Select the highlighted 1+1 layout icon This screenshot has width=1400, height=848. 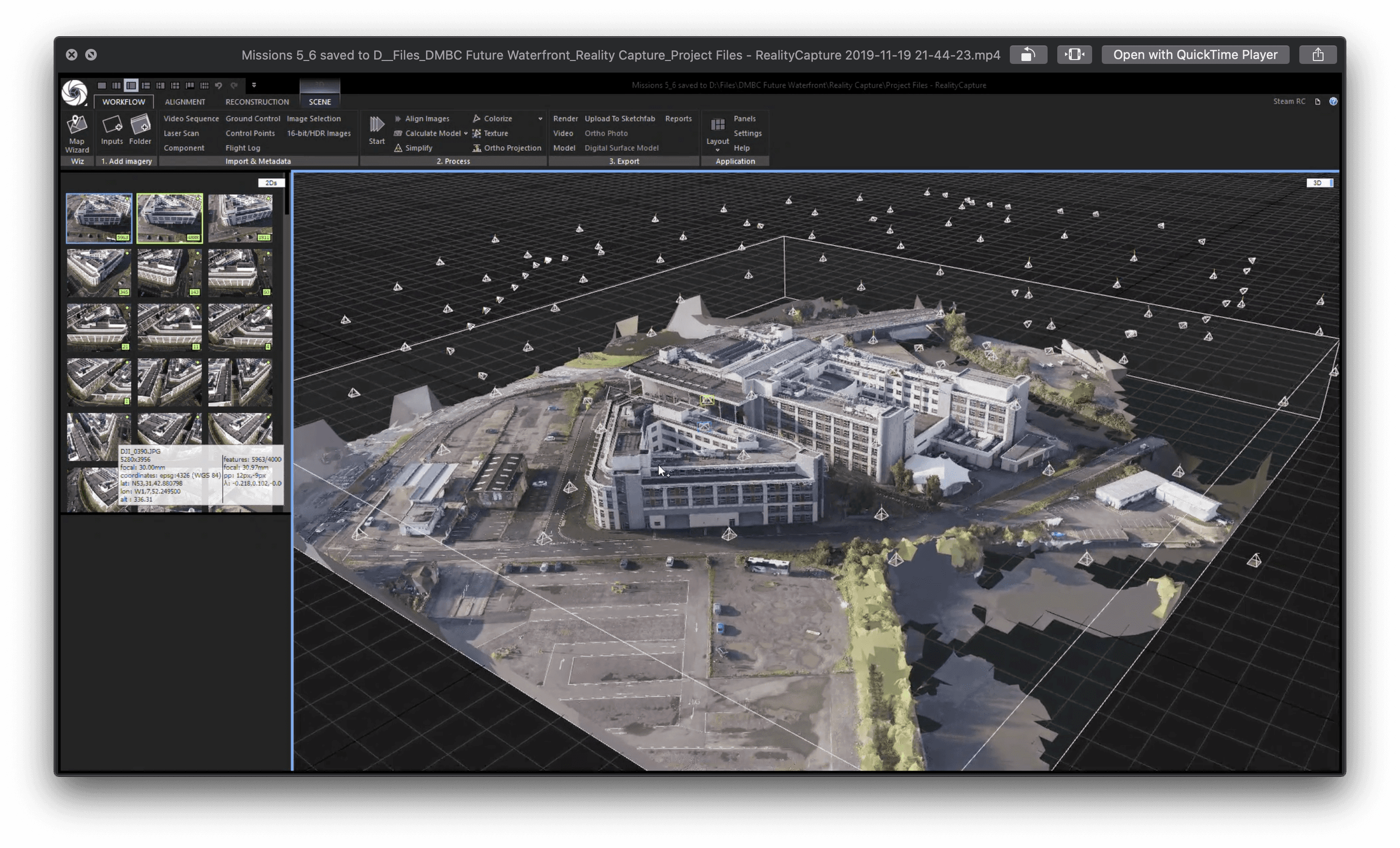pos(131,85)
